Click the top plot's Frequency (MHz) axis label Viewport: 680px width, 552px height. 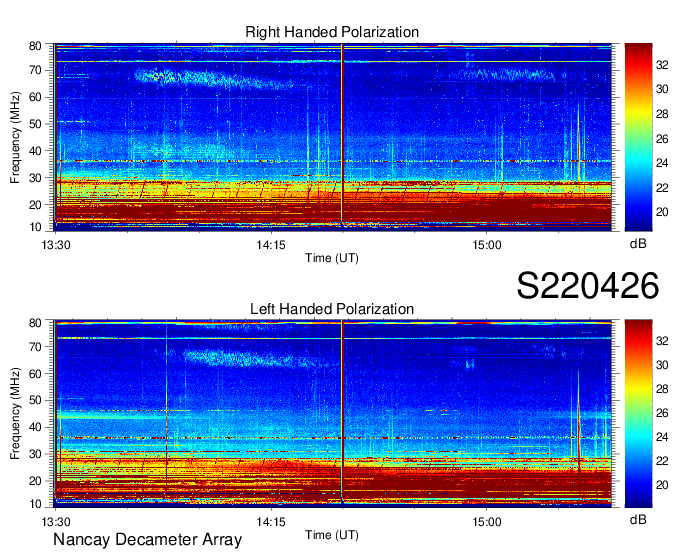point(15,137)
